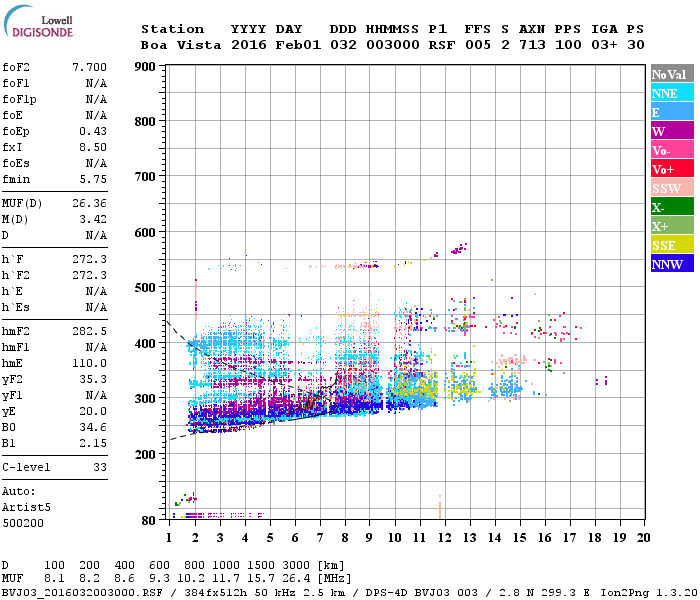The width and height of the screenshot is (700, 600).
Task: Click the Ion2Png 1.3.20 footer text
Action: point(649,592)
